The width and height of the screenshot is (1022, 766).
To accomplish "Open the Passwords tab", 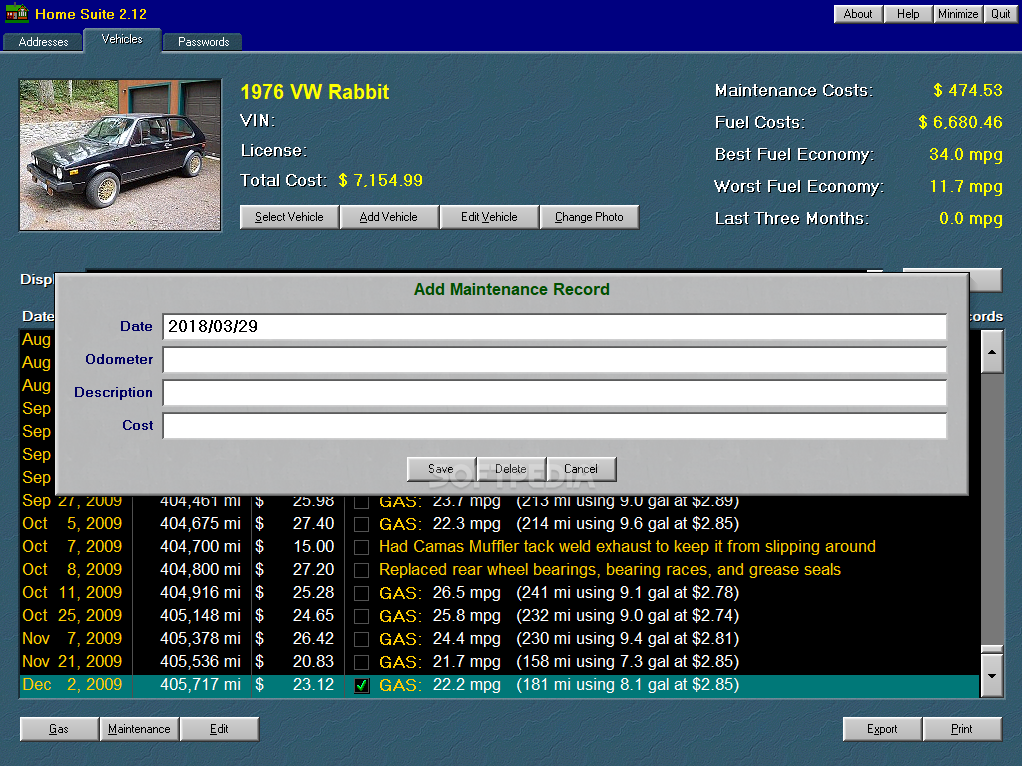I will [203, 42].
